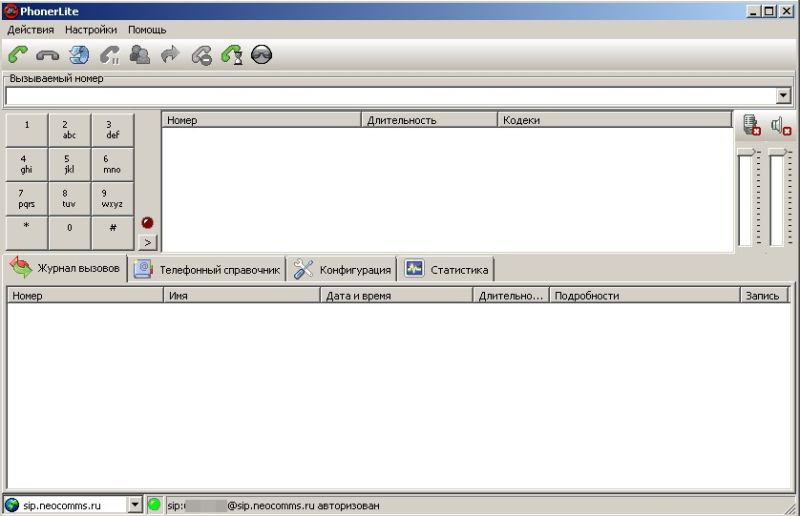Viewport: 800px width, 516px height.
Task: Start a conference with the people icon
Action: [x=140, y=55]
